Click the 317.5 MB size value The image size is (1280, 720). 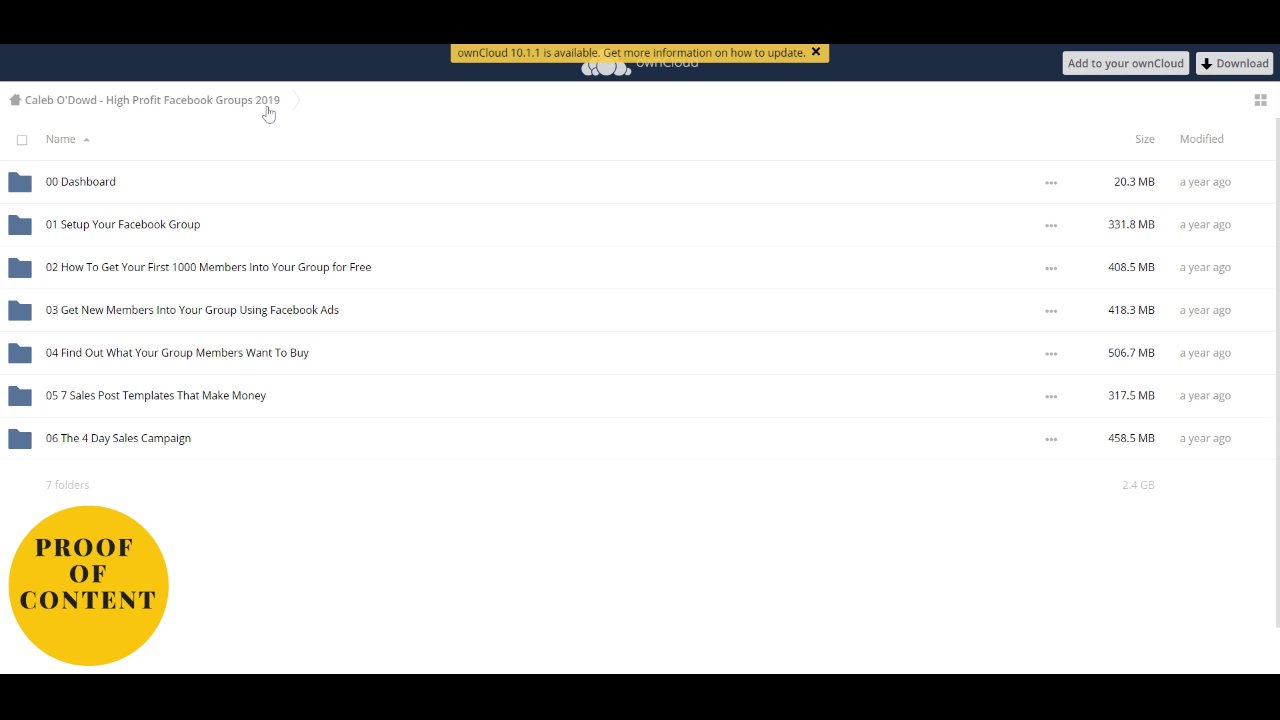click(1131, 396)
